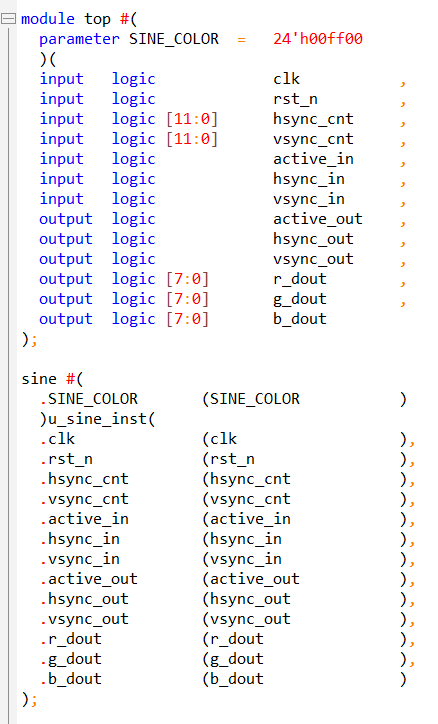This screenshot has width=438, height=724.
Task: Click the hsync_in input port name
Action: tap(308, 179)
